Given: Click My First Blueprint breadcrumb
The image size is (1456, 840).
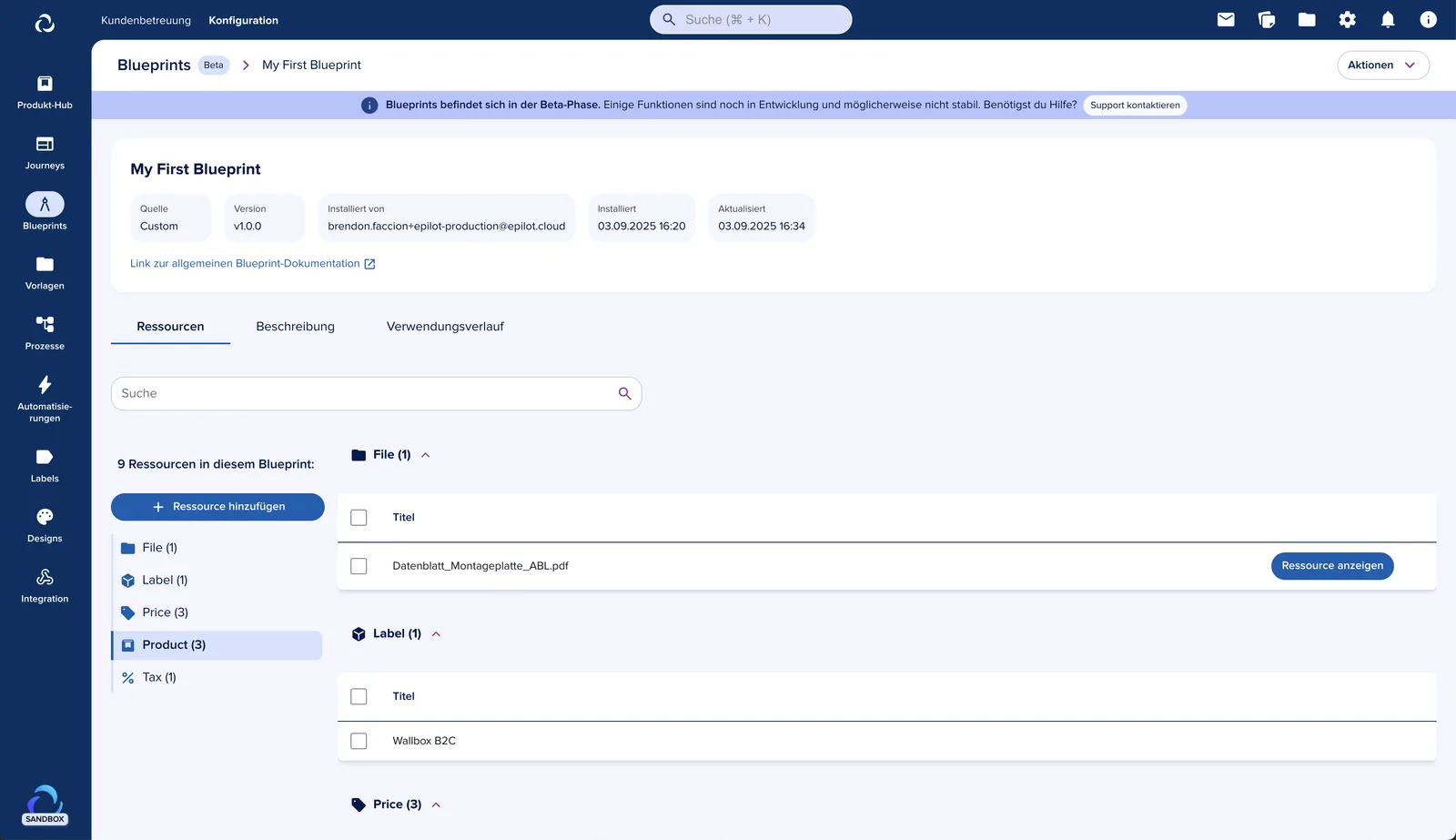Looking at the screenshot, I should [x=311, y=66].
